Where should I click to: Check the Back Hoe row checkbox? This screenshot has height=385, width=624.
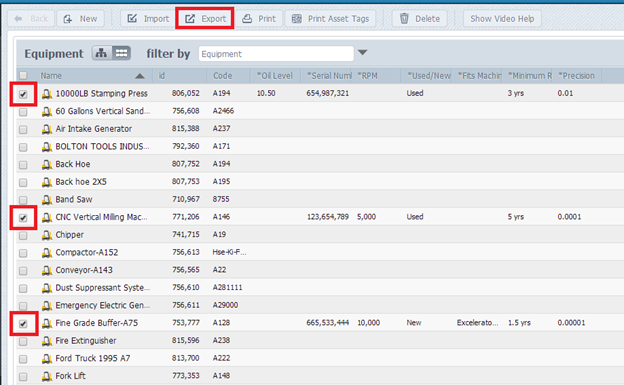click(x=23, y=165)
